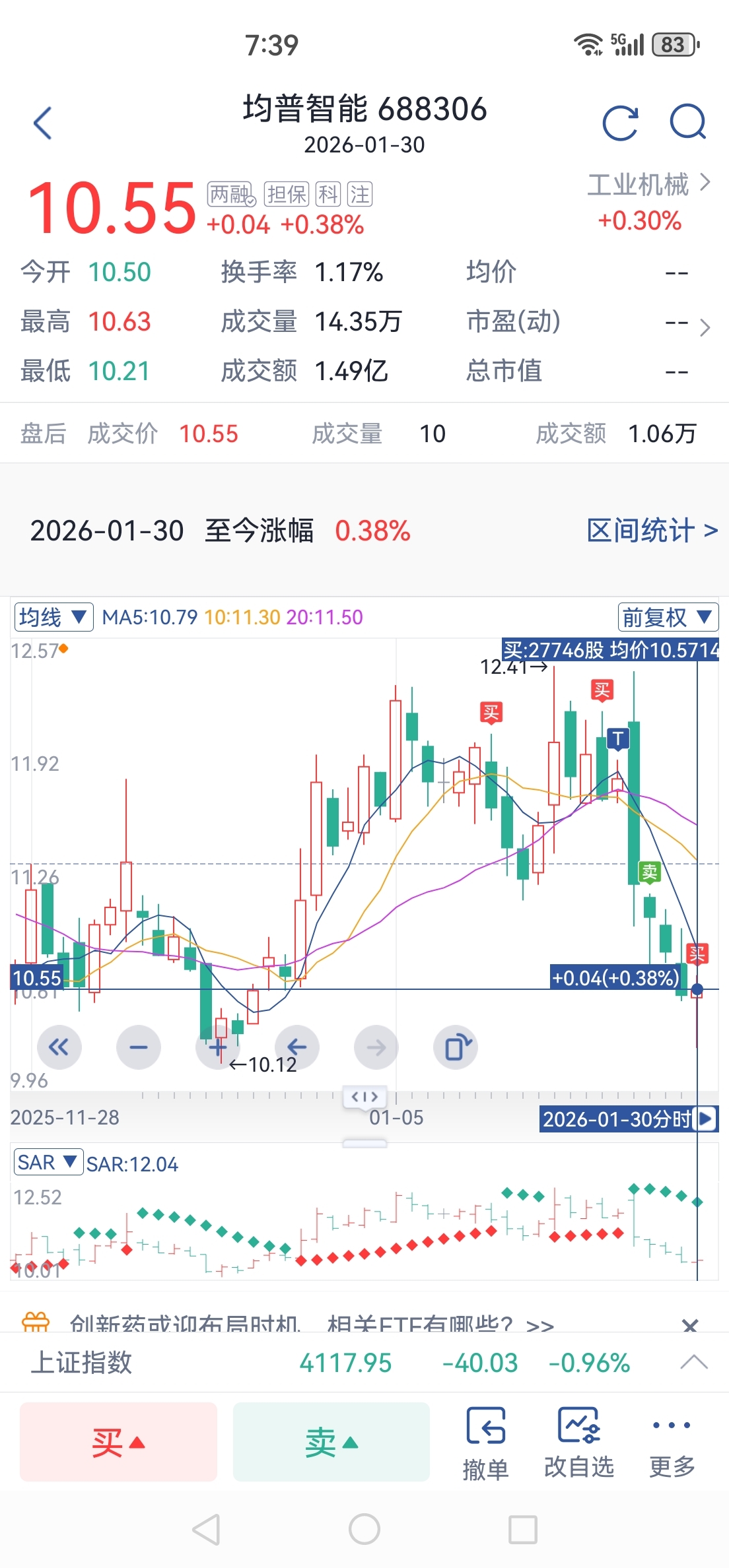
Task: Play the 2026-01-30 分时 intraday view
Action: click(x=707, y=1119)
